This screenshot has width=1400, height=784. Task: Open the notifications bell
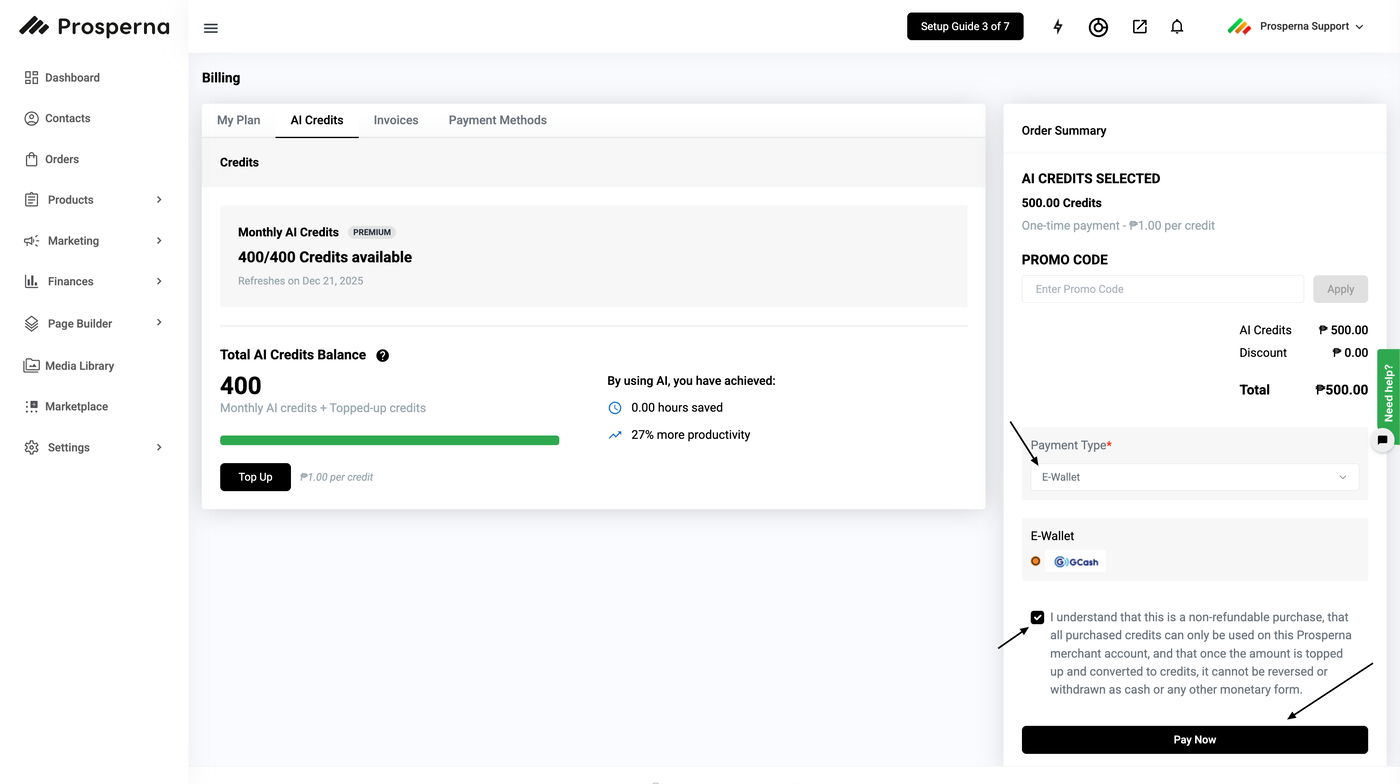[1177, 27]
